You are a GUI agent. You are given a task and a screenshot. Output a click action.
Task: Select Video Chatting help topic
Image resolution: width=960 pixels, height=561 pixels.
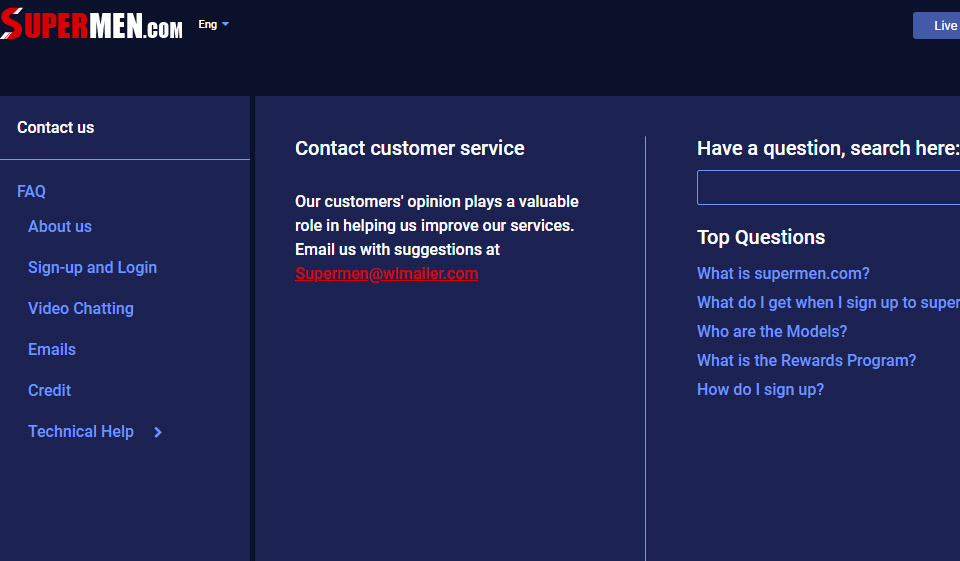(x=81, y=308)
